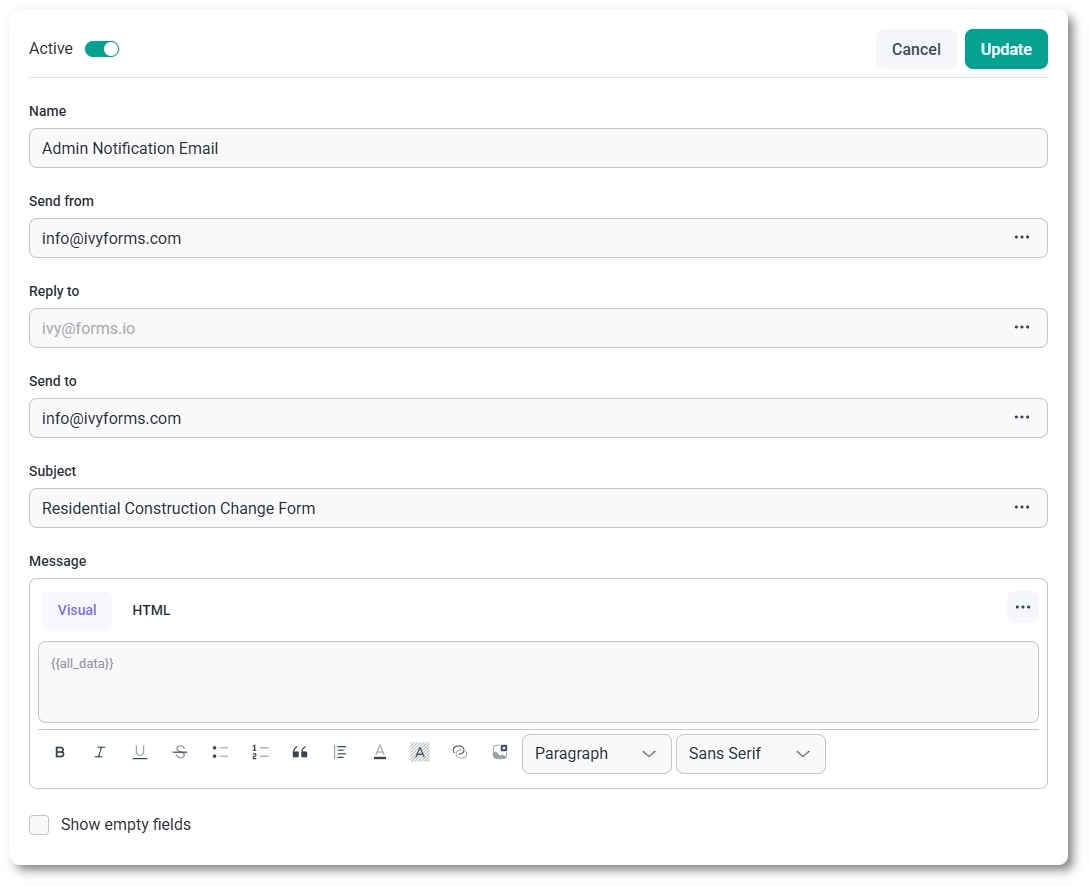Apply underline to the message text
Image resolution: width=1089 pixels, height=886 pixels.
(x=140, y=752)
